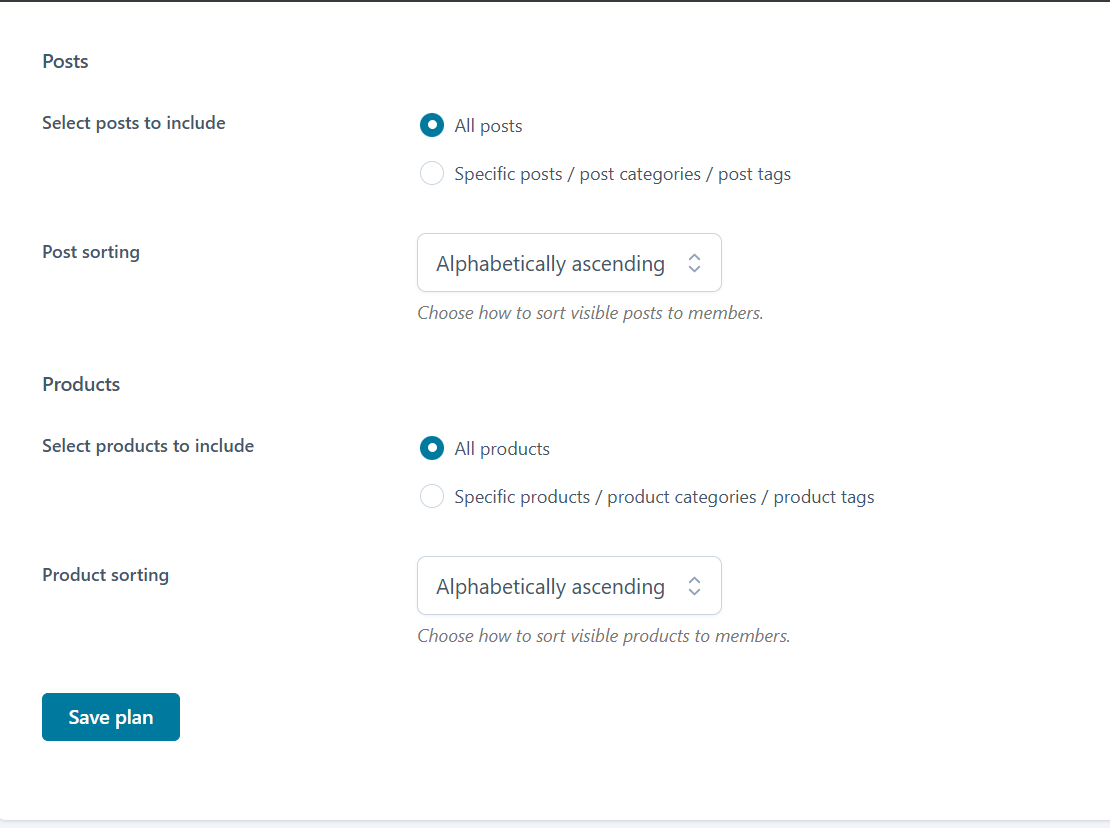Click the 'Products' section heading
The width and height of the screenshot is (1110, 828).
81,384
